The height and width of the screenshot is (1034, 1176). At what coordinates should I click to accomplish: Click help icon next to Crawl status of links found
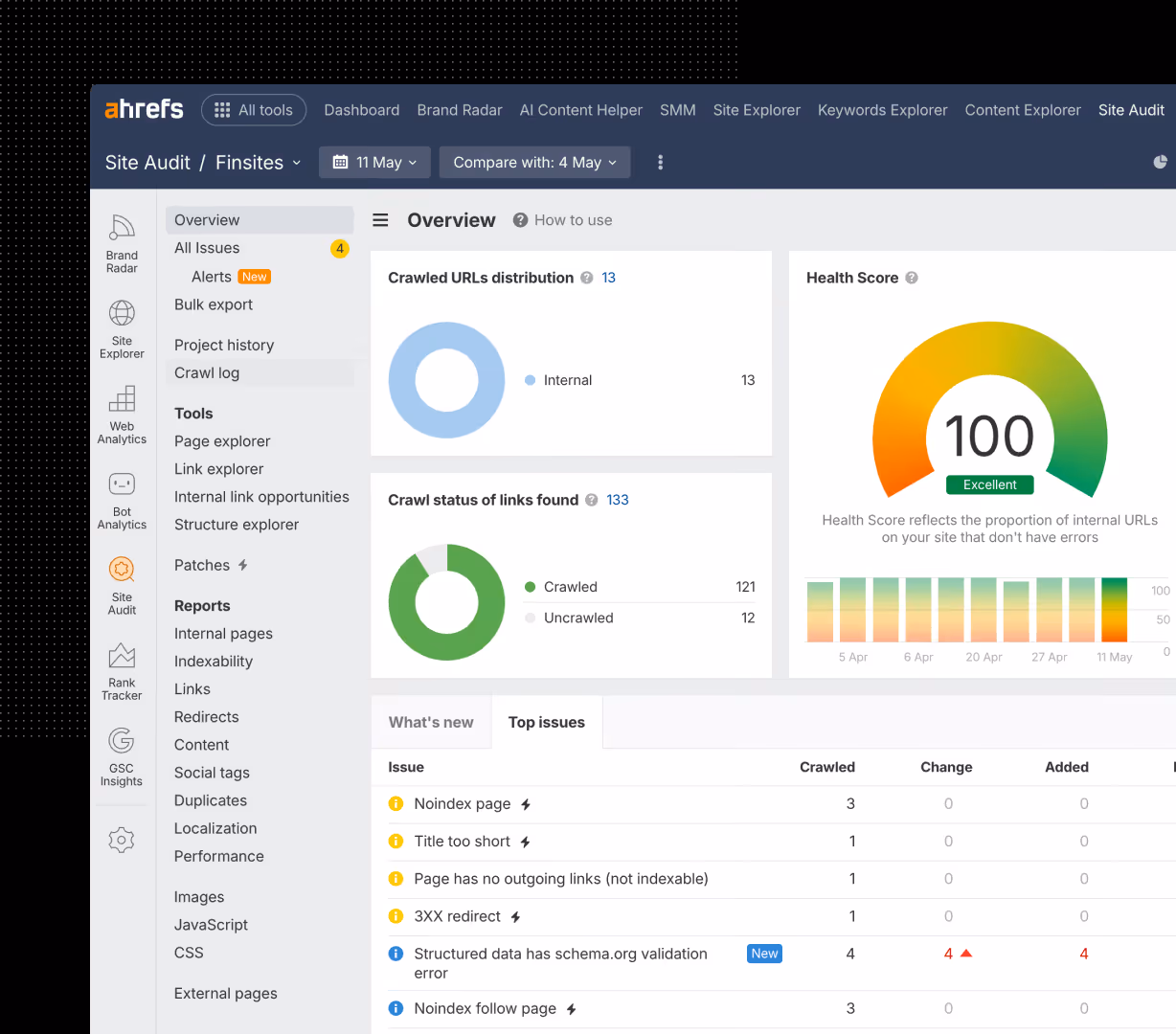point(592,500)
